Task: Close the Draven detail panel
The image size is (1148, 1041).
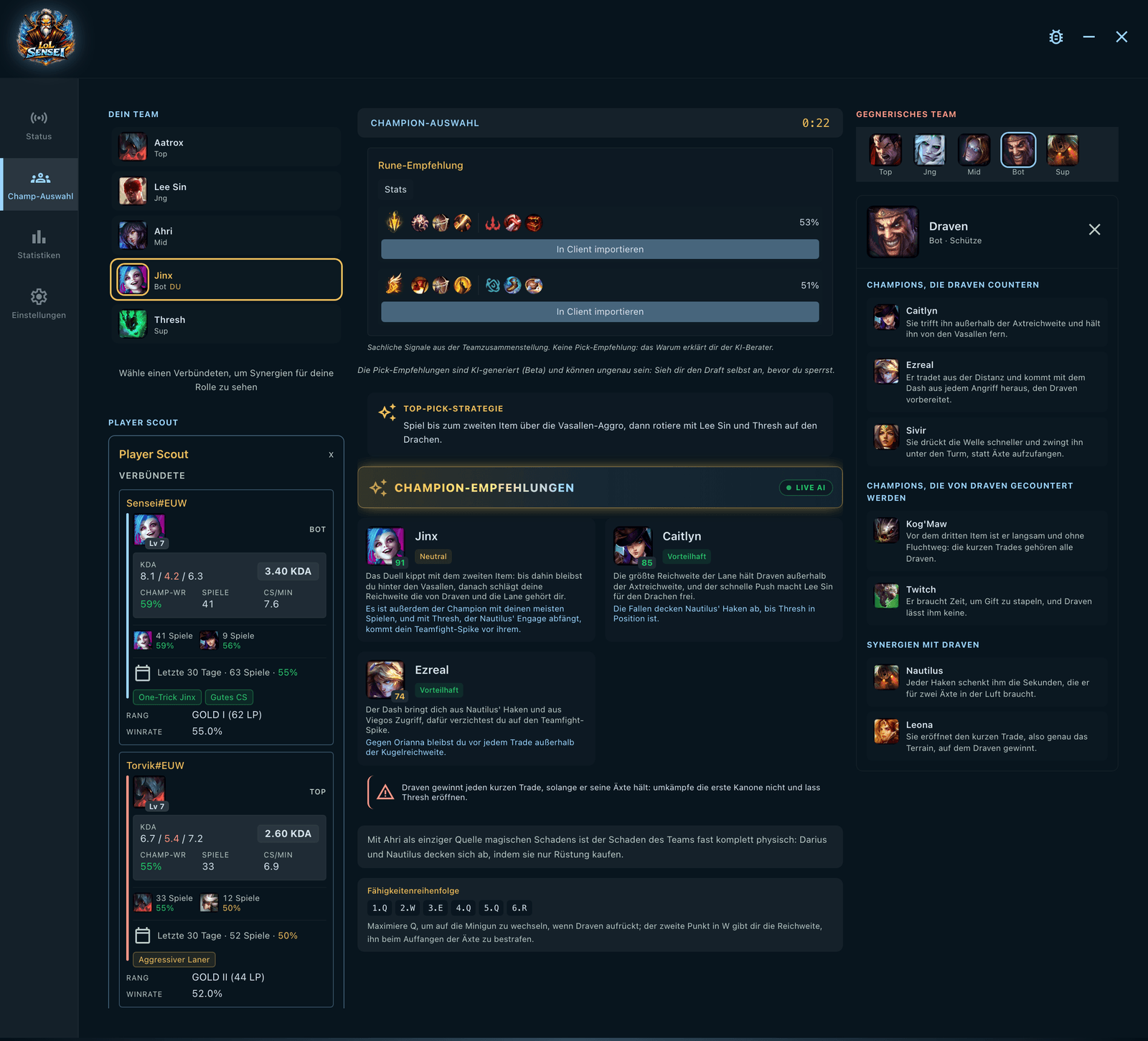Action: click(1094, 230)
